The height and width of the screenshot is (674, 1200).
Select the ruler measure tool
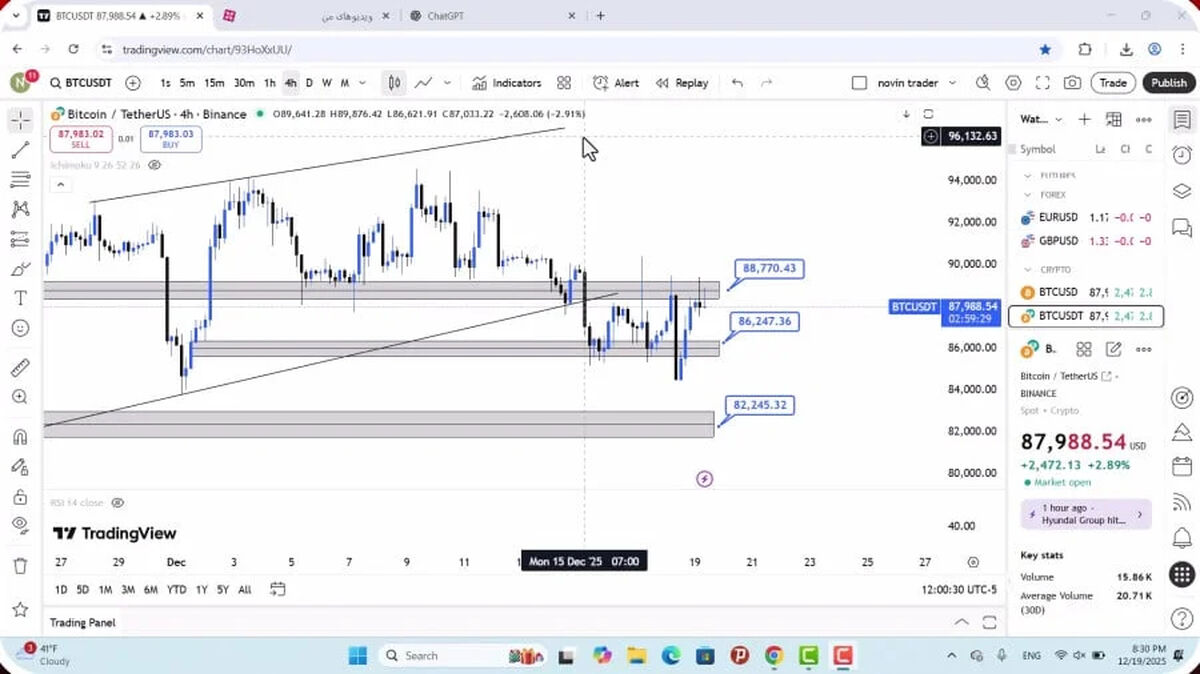[x=20, y=367]
